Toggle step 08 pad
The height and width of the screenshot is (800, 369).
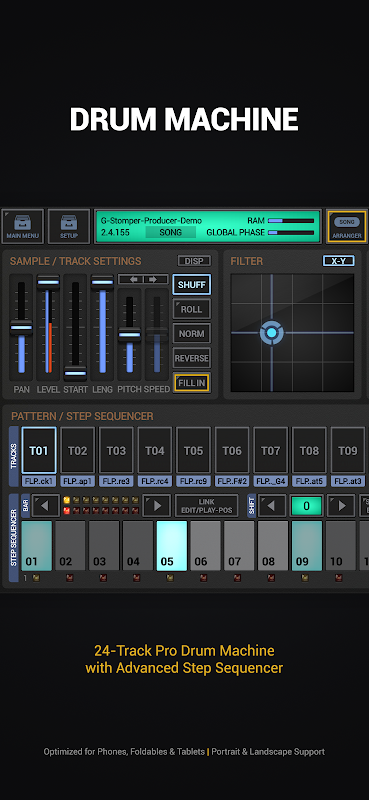pyautogui.click(x=273, y=545)
